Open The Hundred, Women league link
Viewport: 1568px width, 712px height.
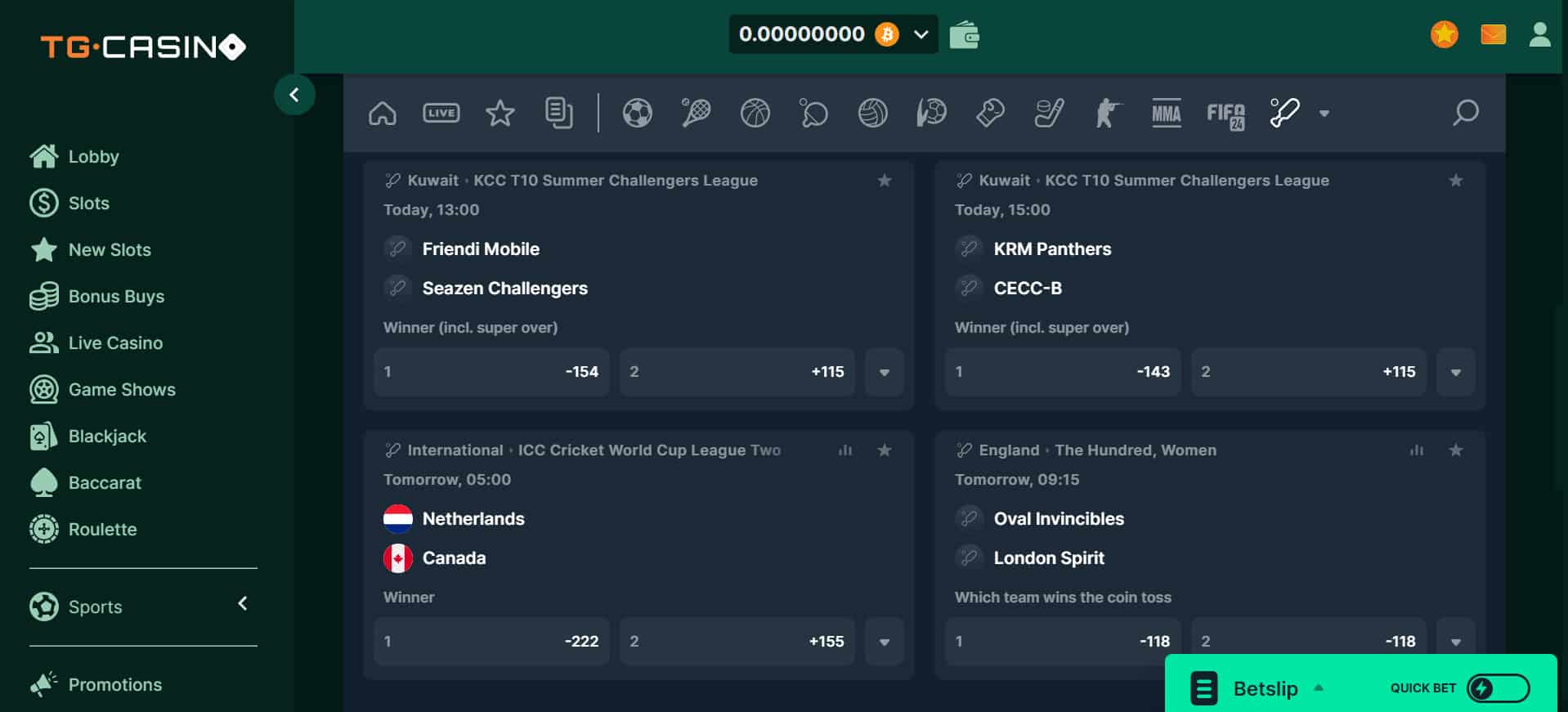(x=1136, y=450)
